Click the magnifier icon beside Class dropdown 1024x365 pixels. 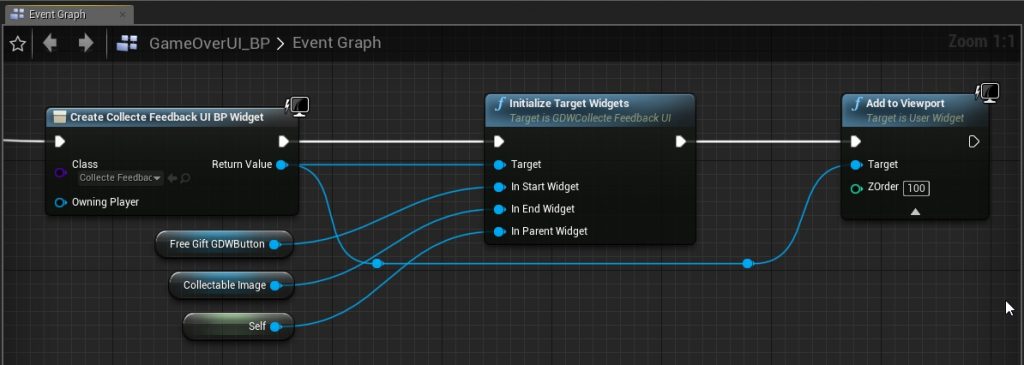(185, 178)
